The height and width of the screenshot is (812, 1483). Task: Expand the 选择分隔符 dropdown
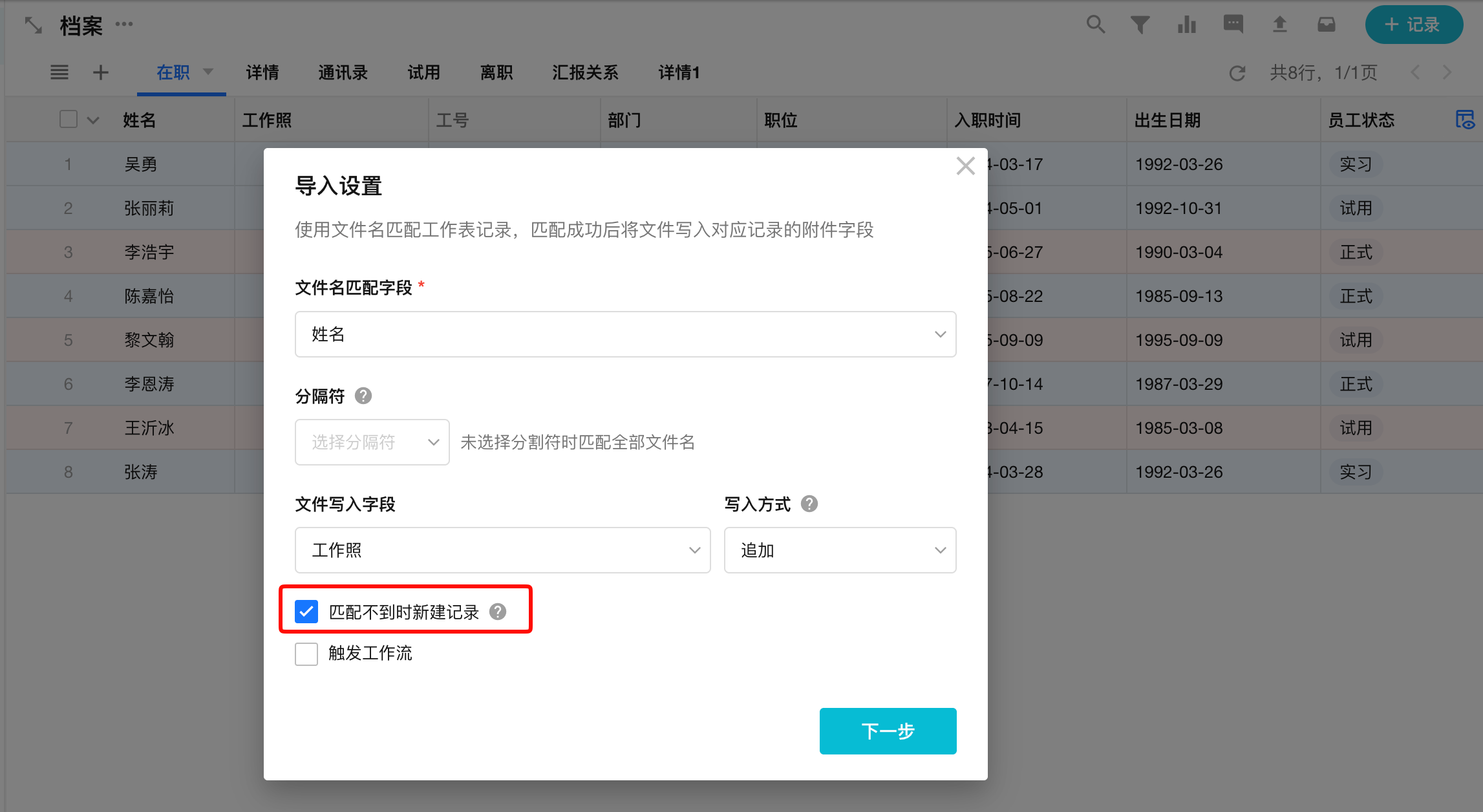point(372,442)
